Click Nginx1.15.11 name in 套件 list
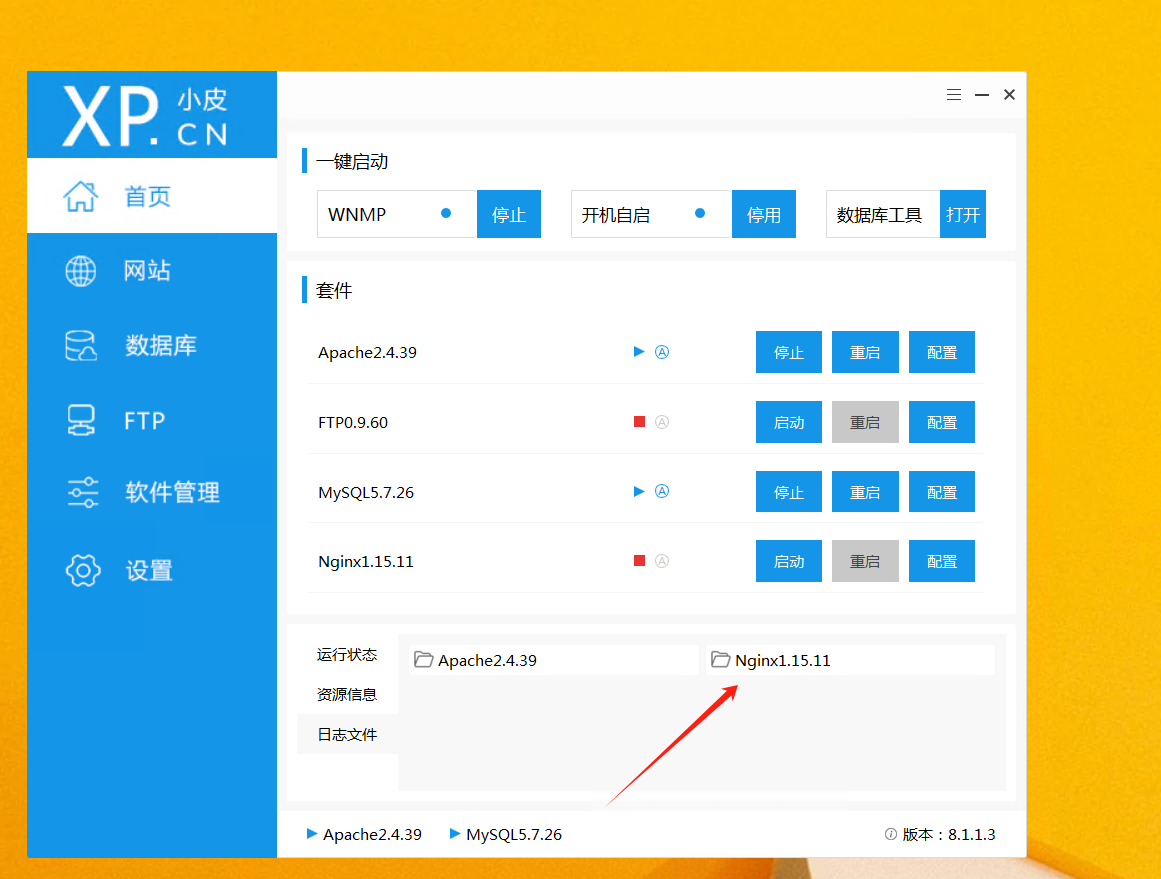The width and height of the screenshot is (1161, 879). coord(366,561)
